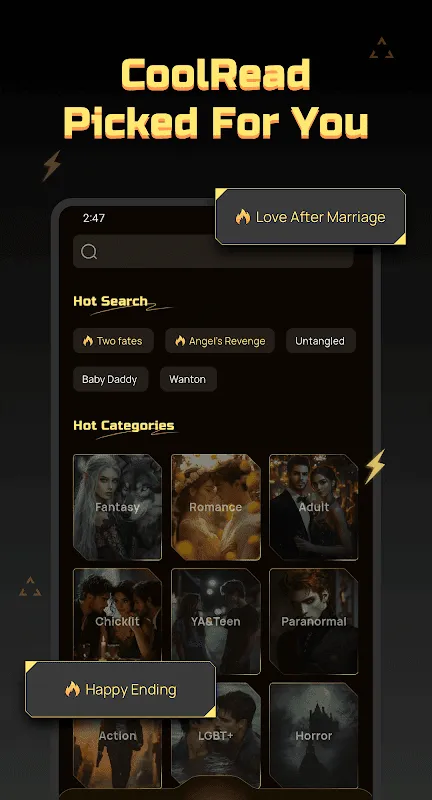Open the Horror category tile
Screen dimensions: 432x800
point(314,736)
